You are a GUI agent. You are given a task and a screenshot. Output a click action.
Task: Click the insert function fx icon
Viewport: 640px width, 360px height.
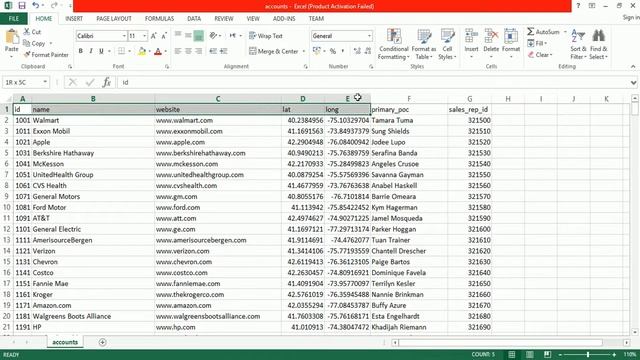tap(107, 82)
